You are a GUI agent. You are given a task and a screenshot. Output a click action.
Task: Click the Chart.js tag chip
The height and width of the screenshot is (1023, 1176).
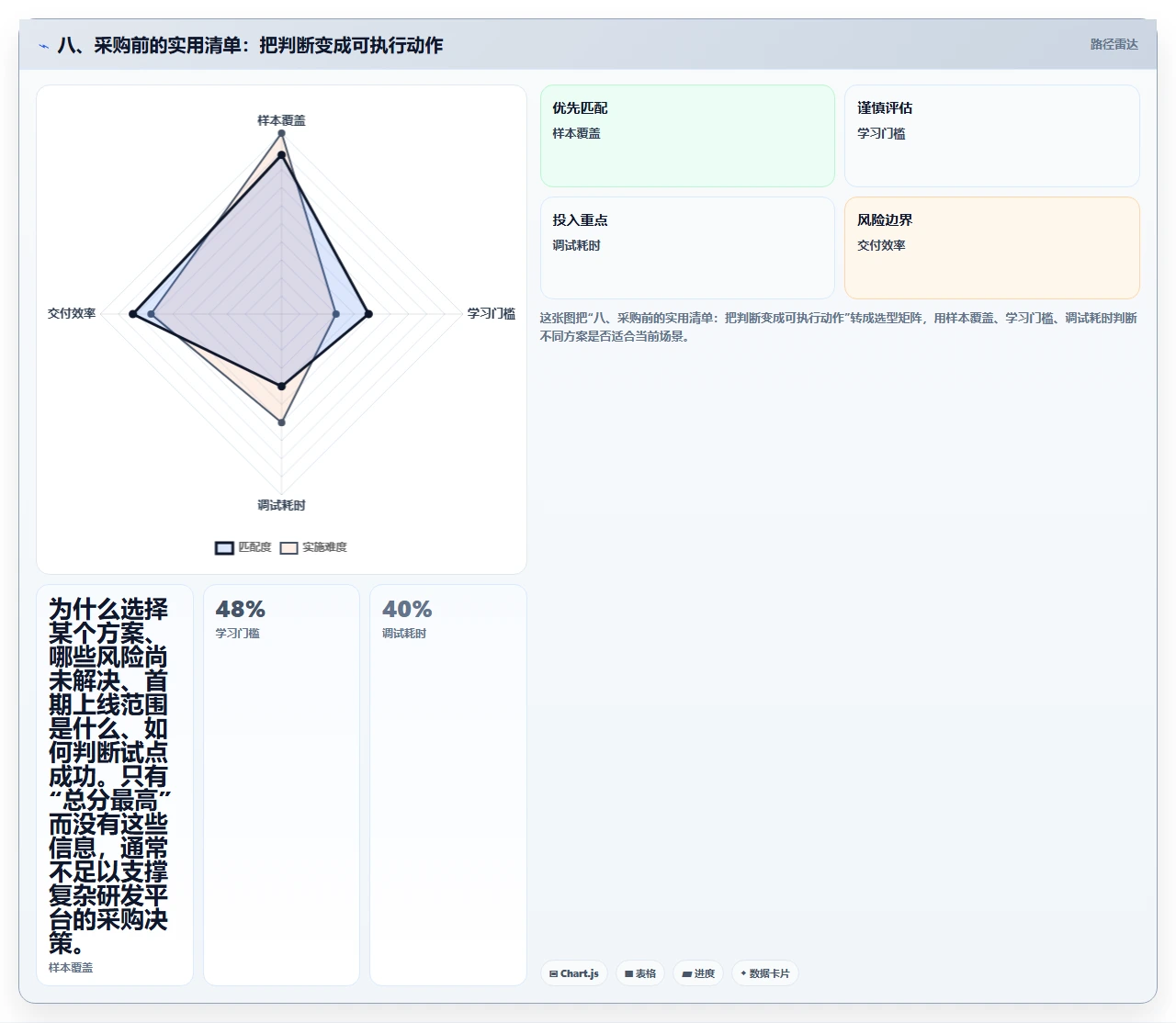point(574,973)
